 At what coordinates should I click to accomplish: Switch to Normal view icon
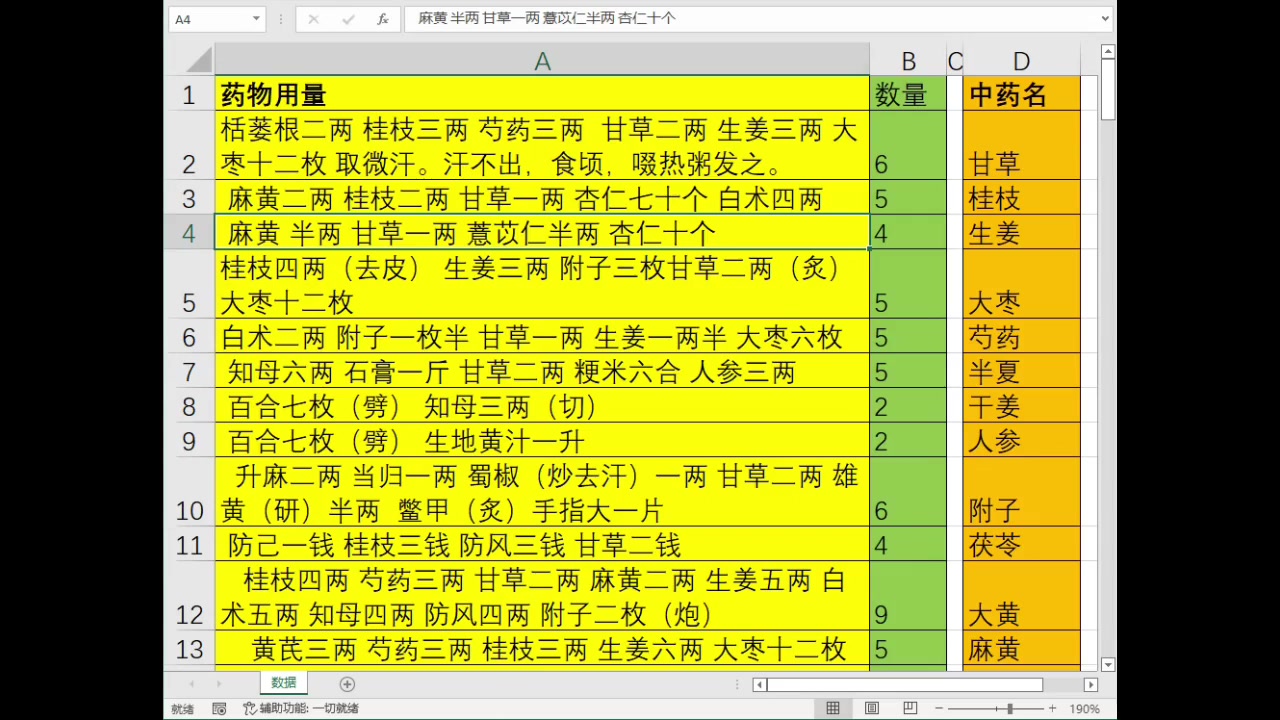tap(833, 708)
